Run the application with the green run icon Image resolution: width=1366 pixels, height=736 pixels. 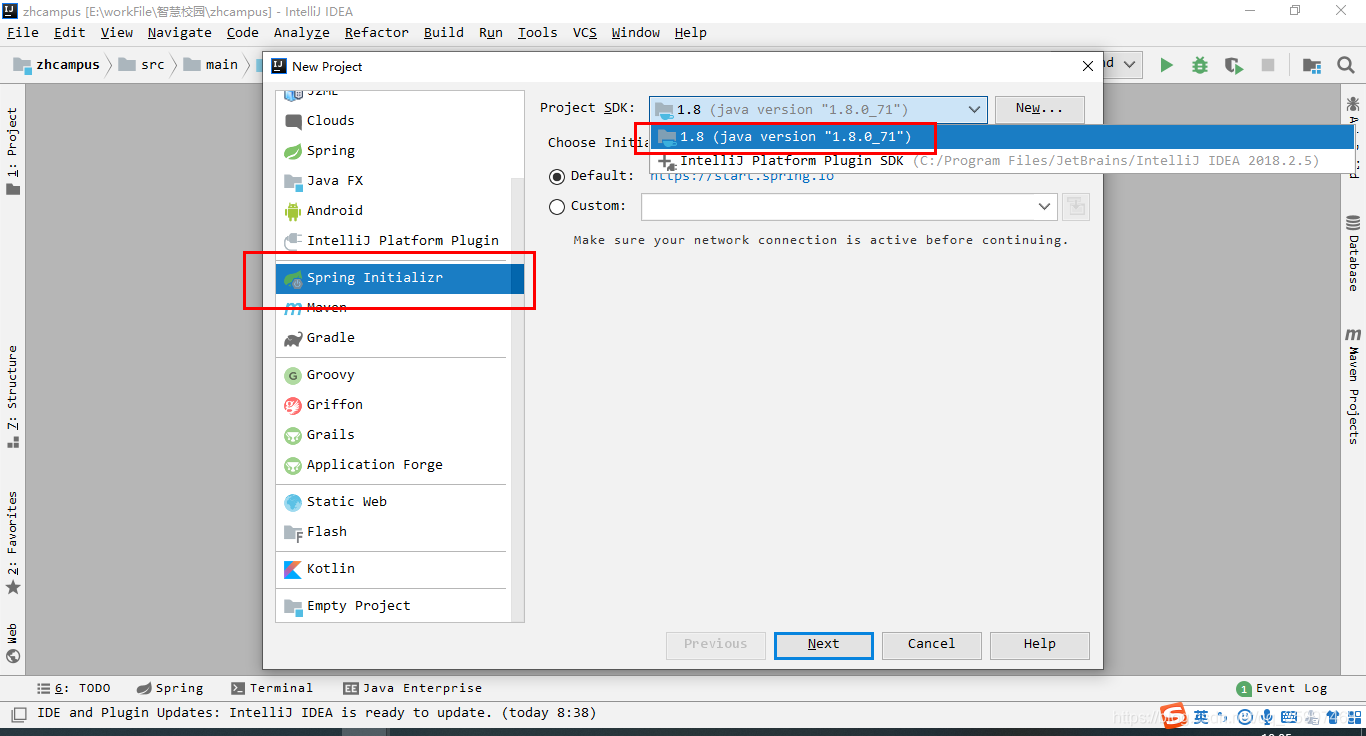(x=1166, y=64)
